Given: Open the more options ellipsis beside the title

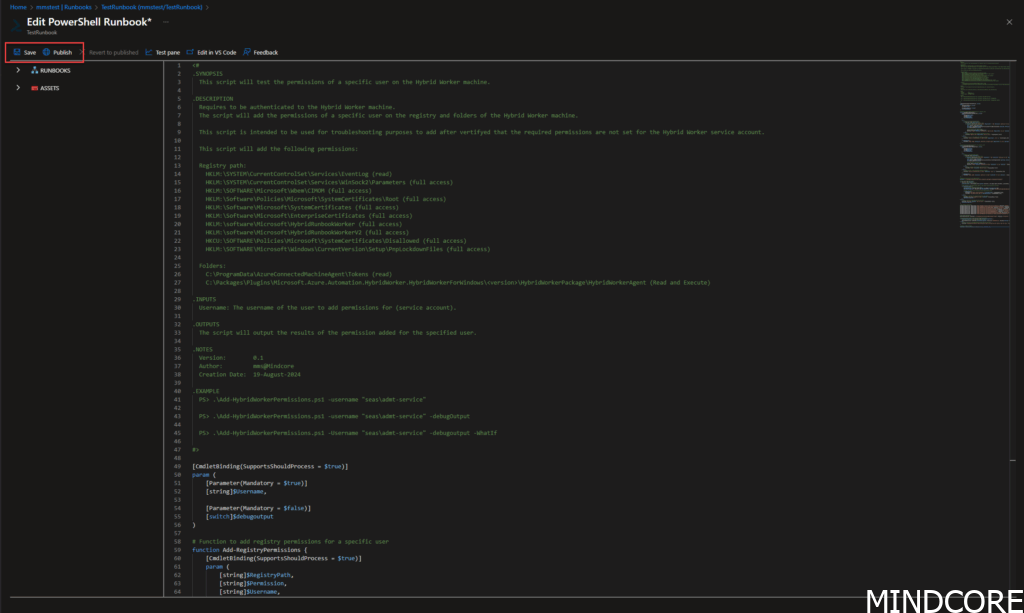Looking at the screenshot, I should (165, 21).
